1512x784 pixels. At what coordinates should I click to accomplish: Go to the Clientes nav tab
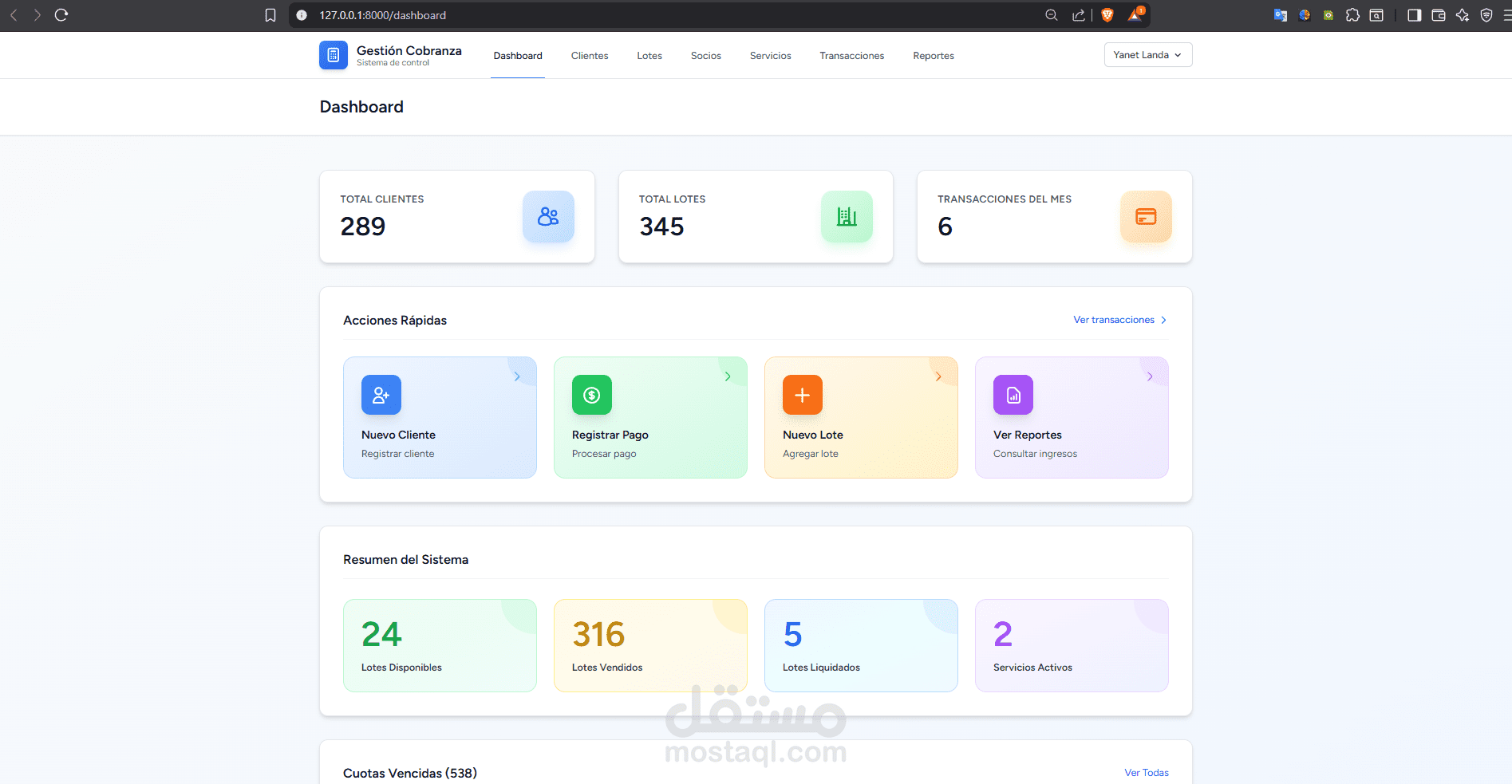pyautogui.click(x=590, y=56)
